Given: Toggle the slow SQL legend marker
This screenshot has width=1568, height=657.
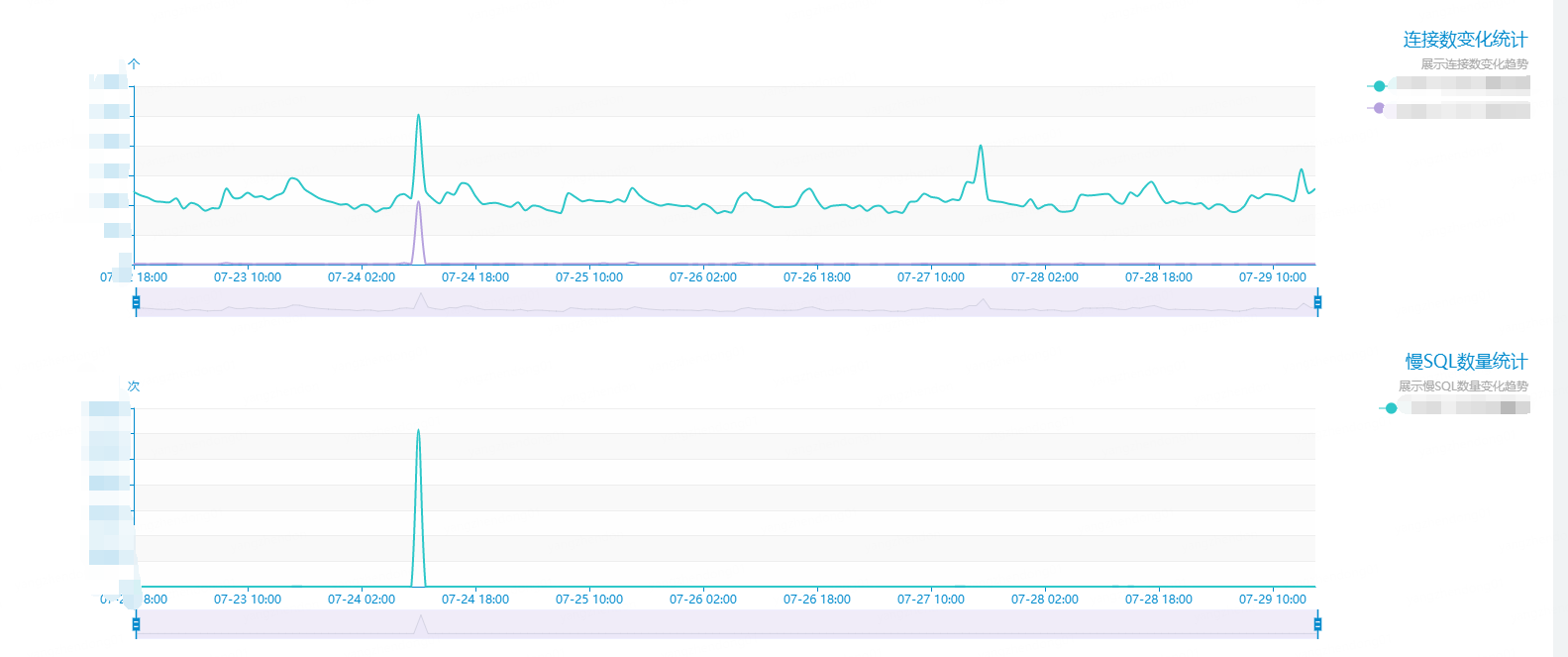Looking at the screenshot, I should (1391, 408).
